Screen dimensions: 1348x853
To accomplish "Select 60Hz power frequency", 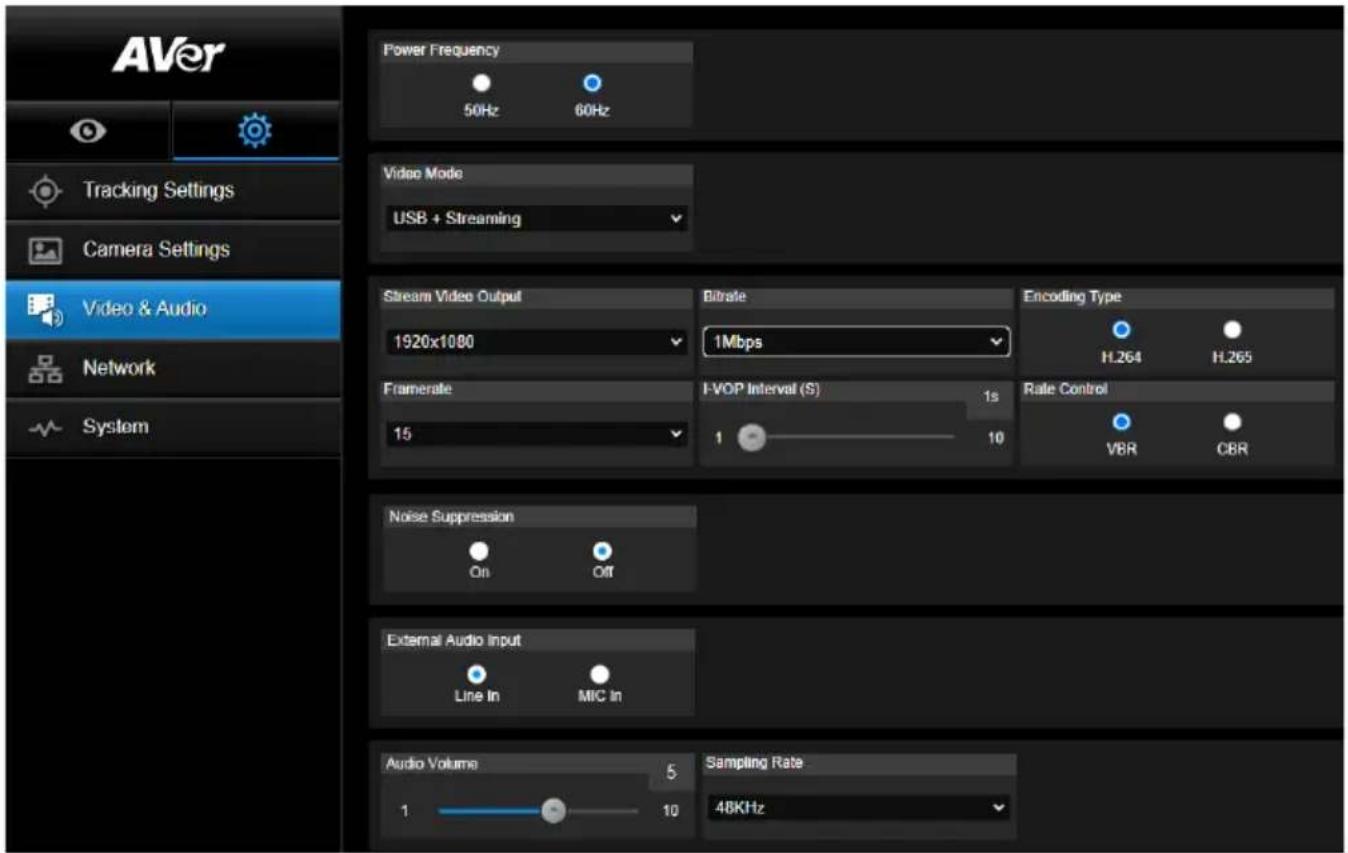I will 591,85.
